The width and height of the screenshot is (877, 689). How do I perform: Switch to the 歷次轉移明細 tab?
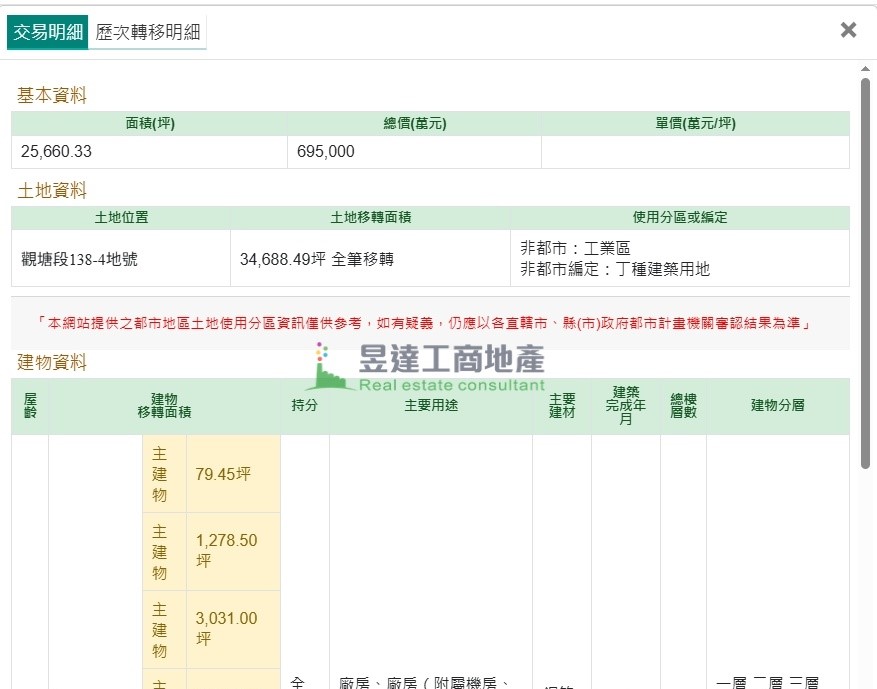click(147, 32)
